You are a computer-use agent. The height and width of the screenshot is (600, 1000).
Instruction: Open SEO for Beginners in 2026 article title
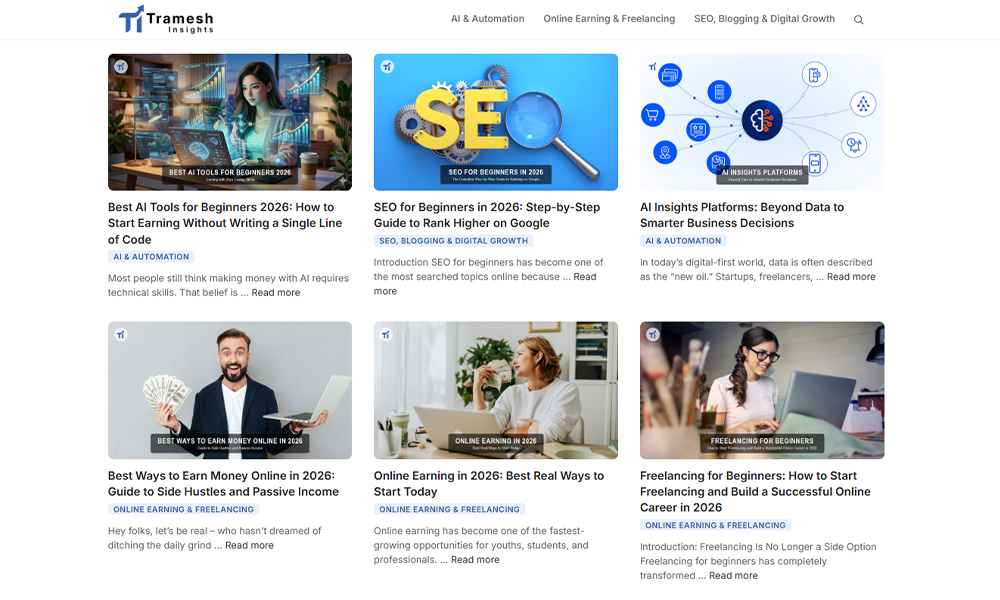click(x=487, y=215)
